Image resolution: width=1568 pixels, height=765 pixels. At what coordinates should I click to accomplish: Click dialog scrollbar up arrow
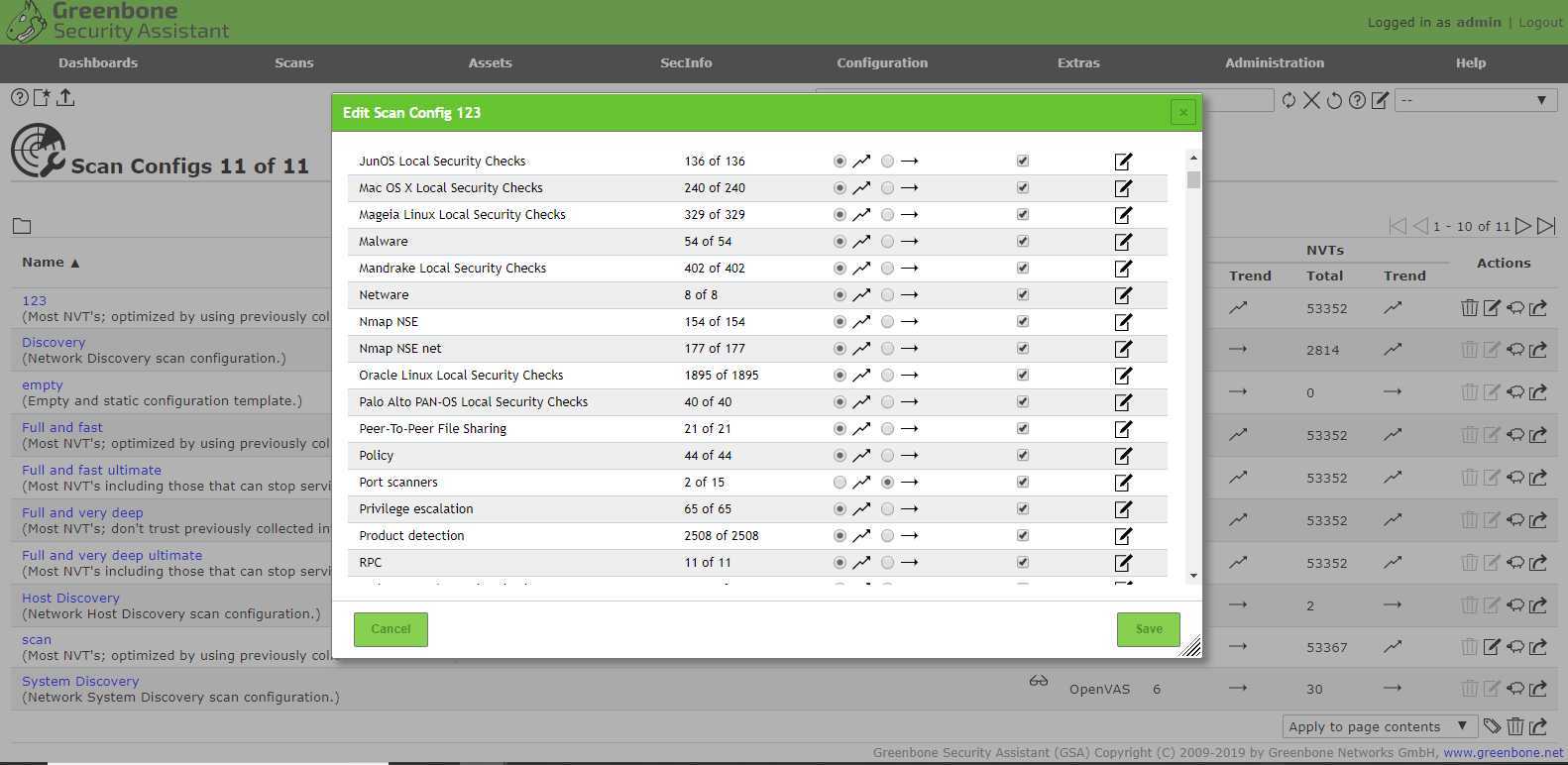(x=1193, y=158)
